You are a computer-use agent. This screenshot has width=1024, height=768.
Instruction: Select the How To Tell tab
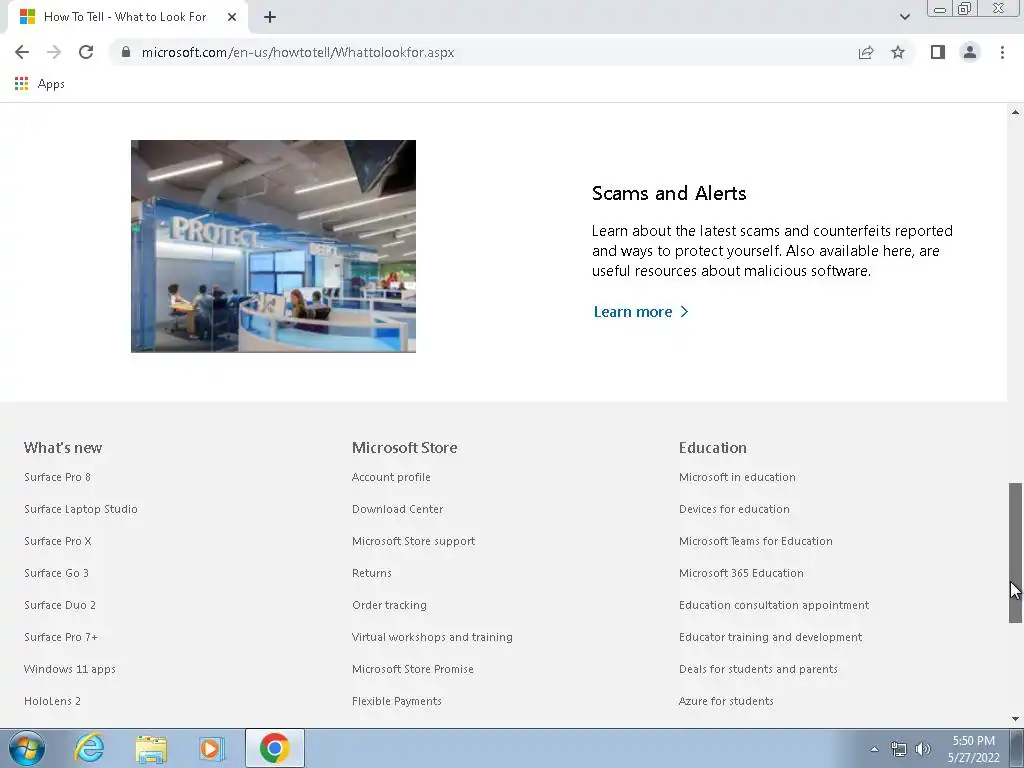(x=124, y=17)
